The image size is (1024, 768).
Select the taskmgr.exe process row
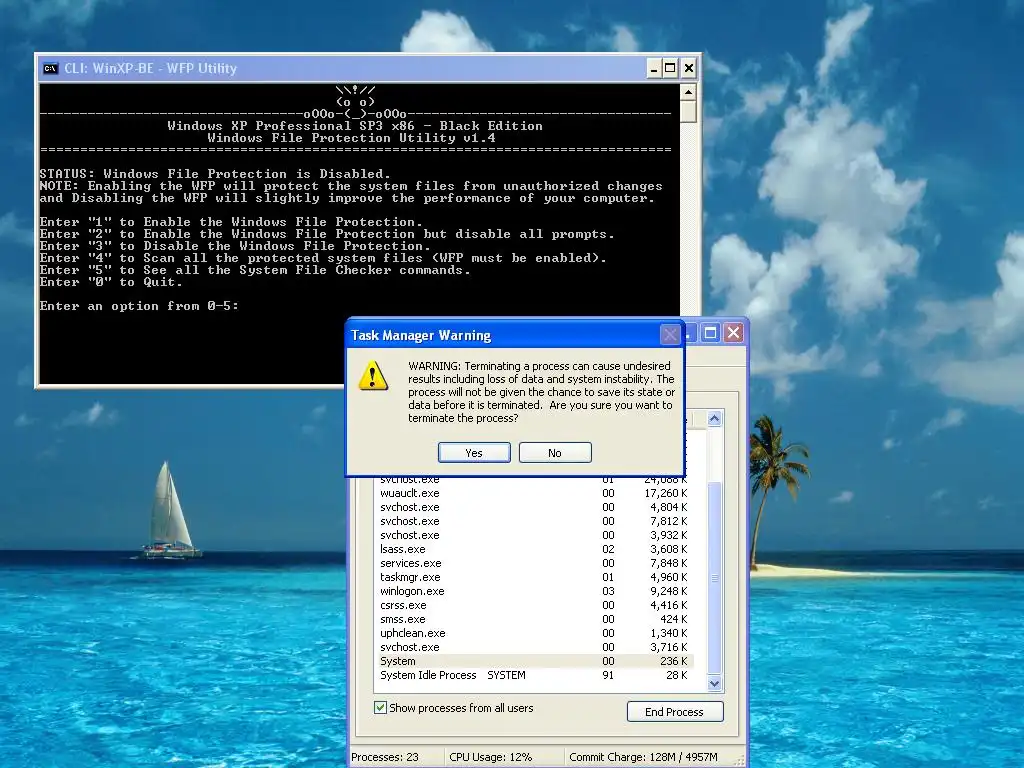[536, 577]
